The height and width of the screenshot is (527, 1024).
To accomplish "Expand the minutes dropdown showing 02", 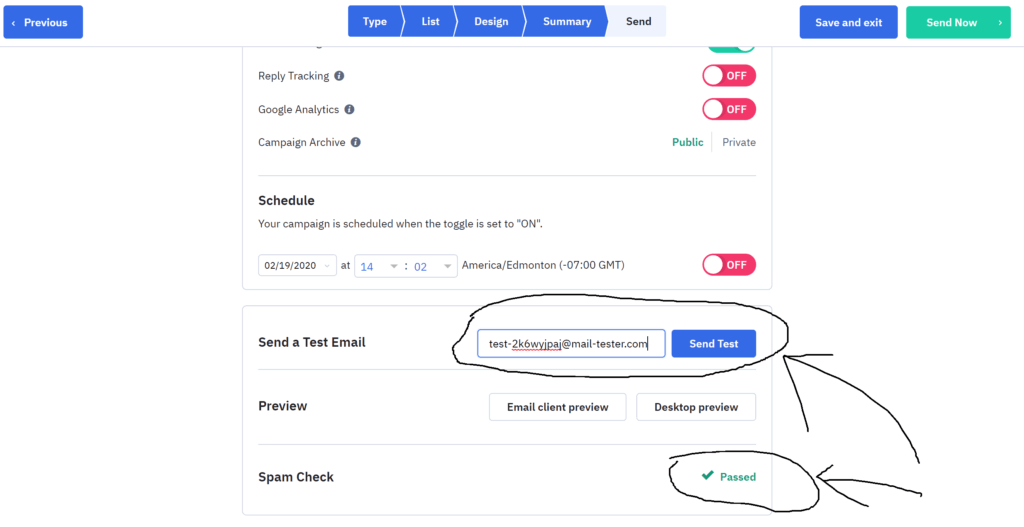I will click(433, 266).
